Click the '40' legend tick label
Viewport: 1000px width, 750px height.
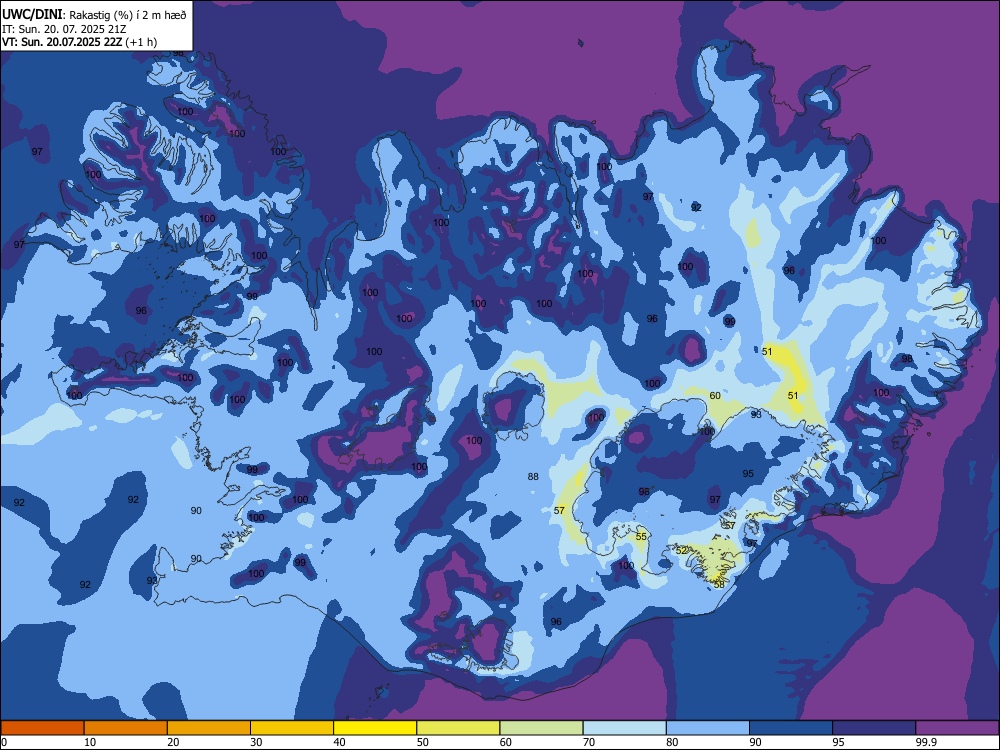[339, 742]
